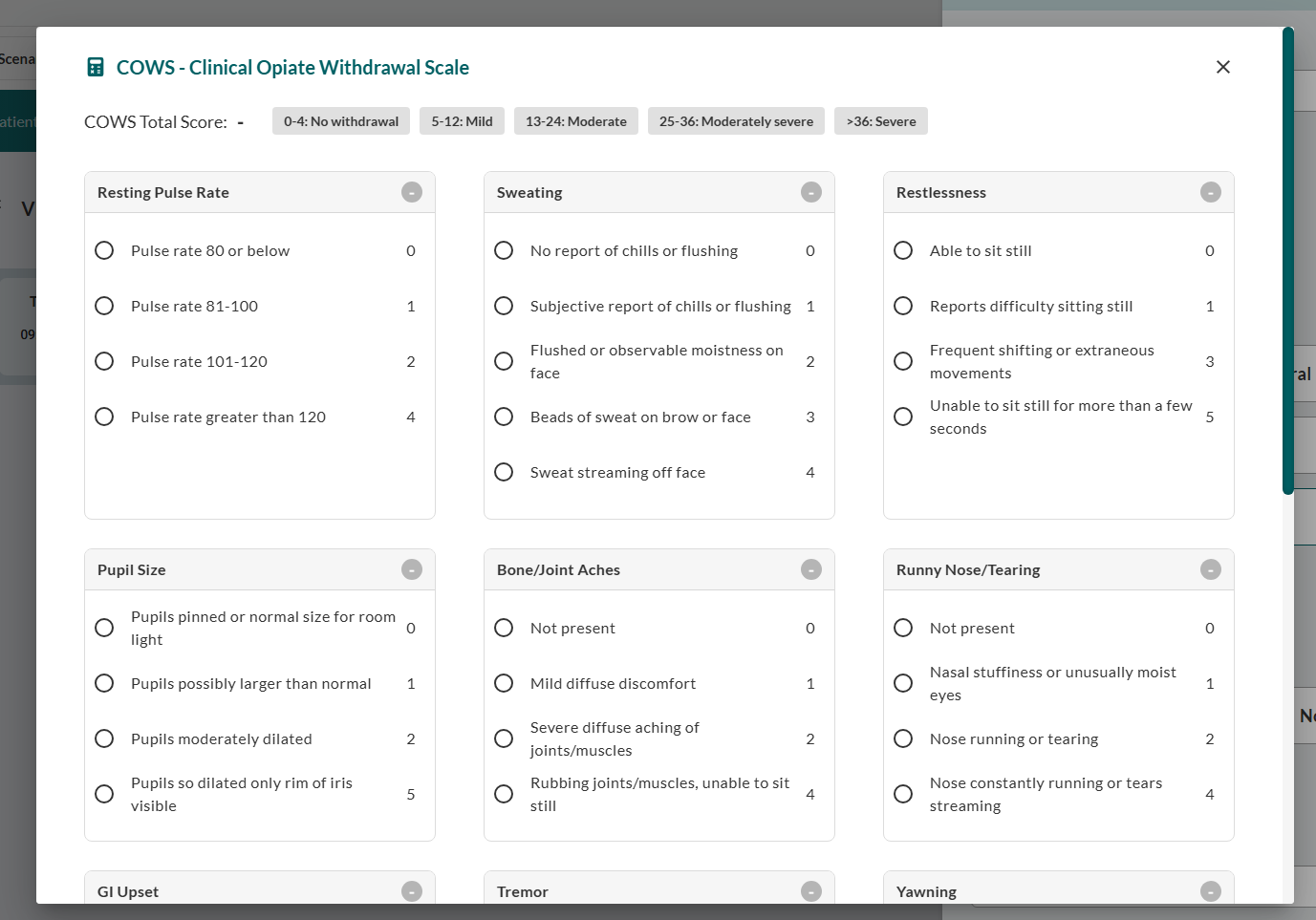
Task: Click the Restlessness heading text
Action: (941, 192)
